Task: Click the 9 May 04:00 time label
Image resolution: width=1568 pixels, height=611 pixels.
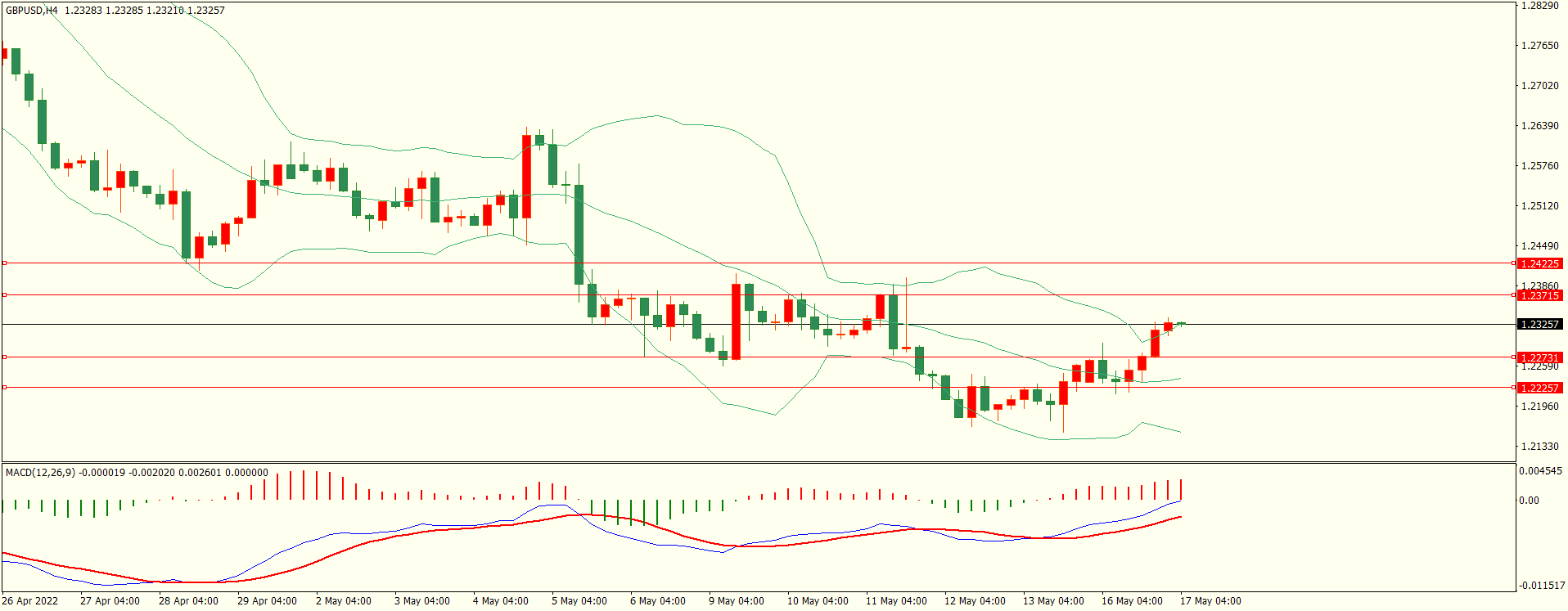Action: coord(737,601)
